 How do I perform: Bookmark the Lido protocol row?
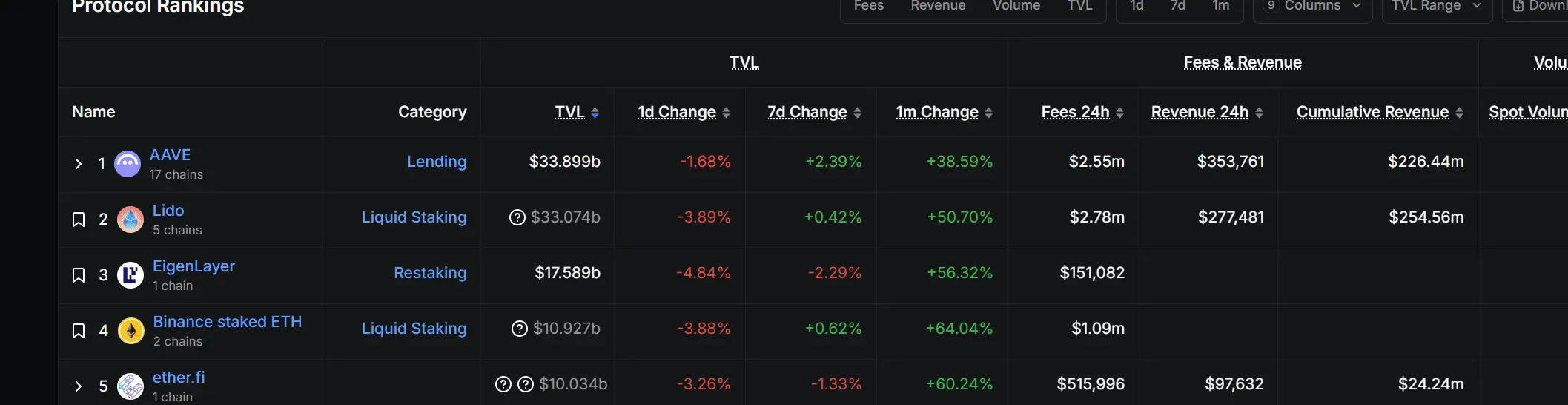pos(79,220)
